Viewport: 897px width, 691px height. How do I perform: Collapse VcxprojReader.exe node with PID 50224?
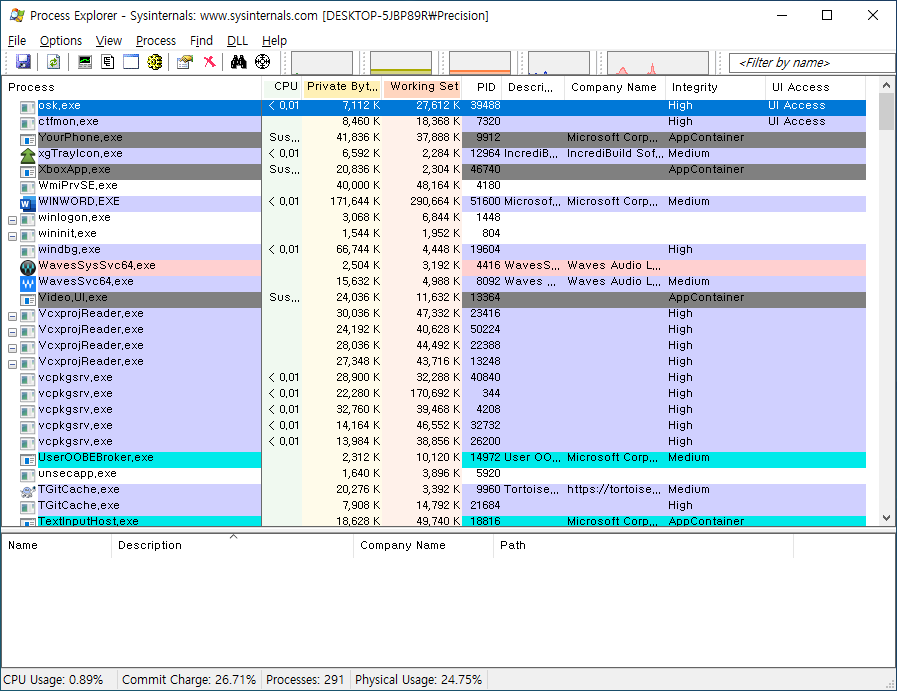[x=13, y=332]
